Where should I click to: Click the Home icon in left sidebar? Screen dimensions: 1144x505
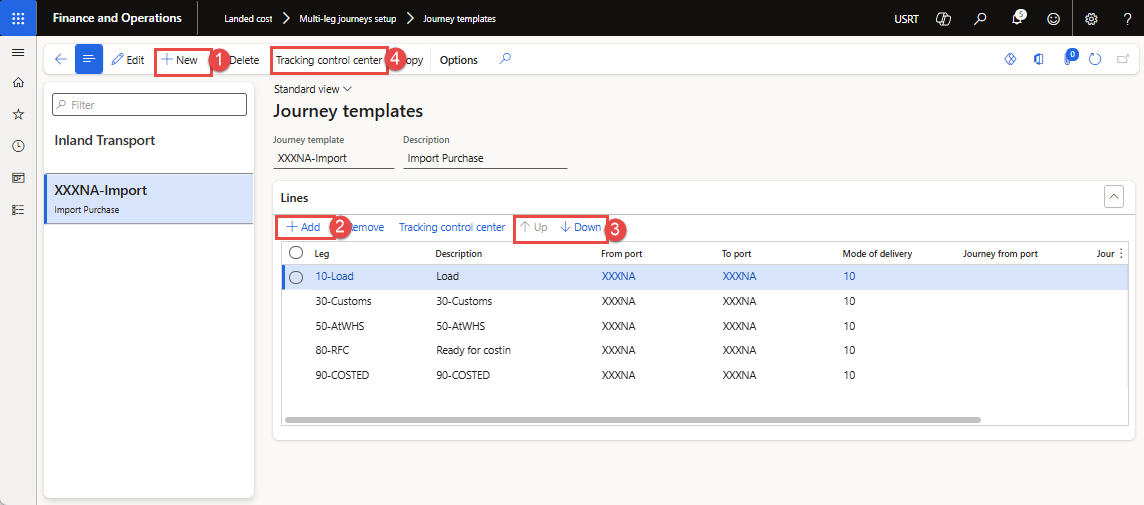tap(18, 83)
